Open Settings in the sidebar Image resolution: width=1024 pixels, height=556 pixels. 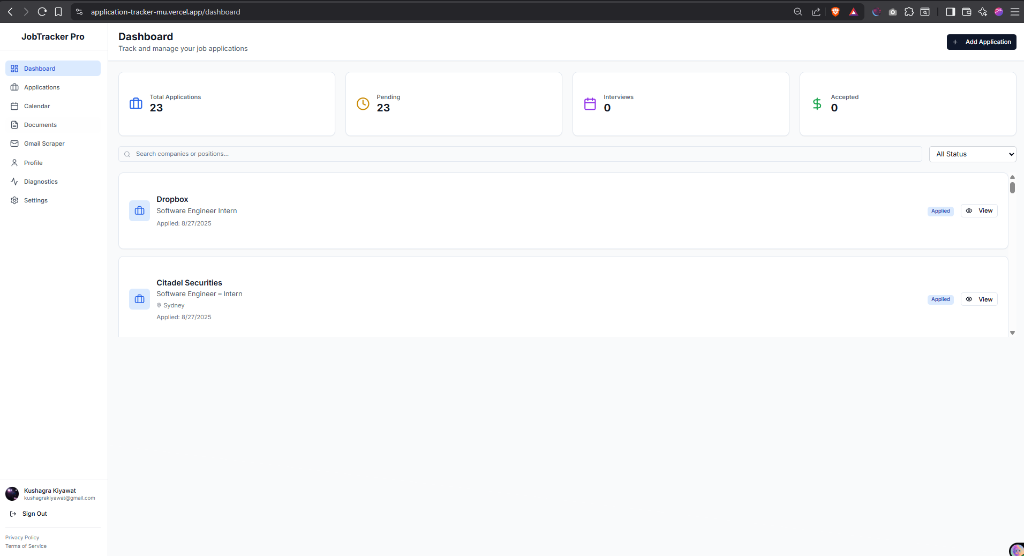click(x=53, y=201)
